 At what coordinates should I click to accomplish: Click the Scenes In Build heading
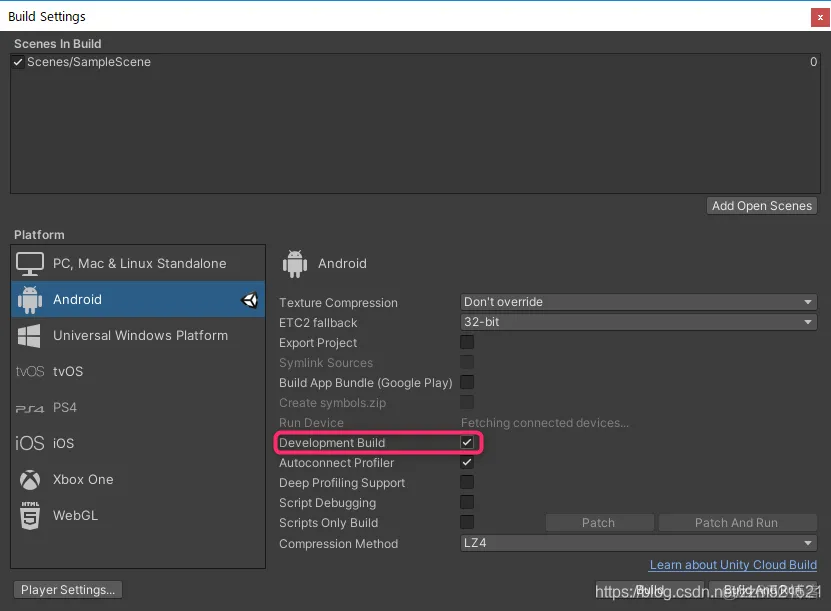(x=58, y=44)
